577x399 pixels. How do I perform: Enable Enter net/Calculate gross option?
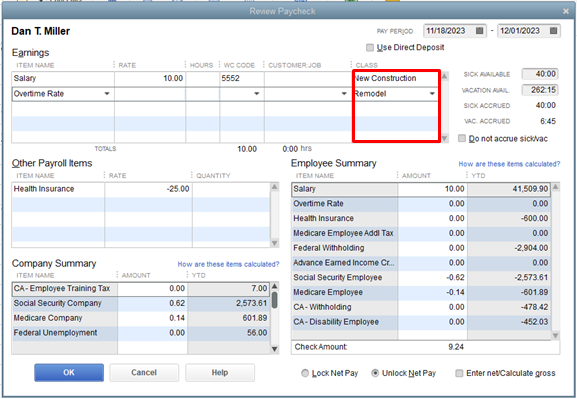coord(459,373)
